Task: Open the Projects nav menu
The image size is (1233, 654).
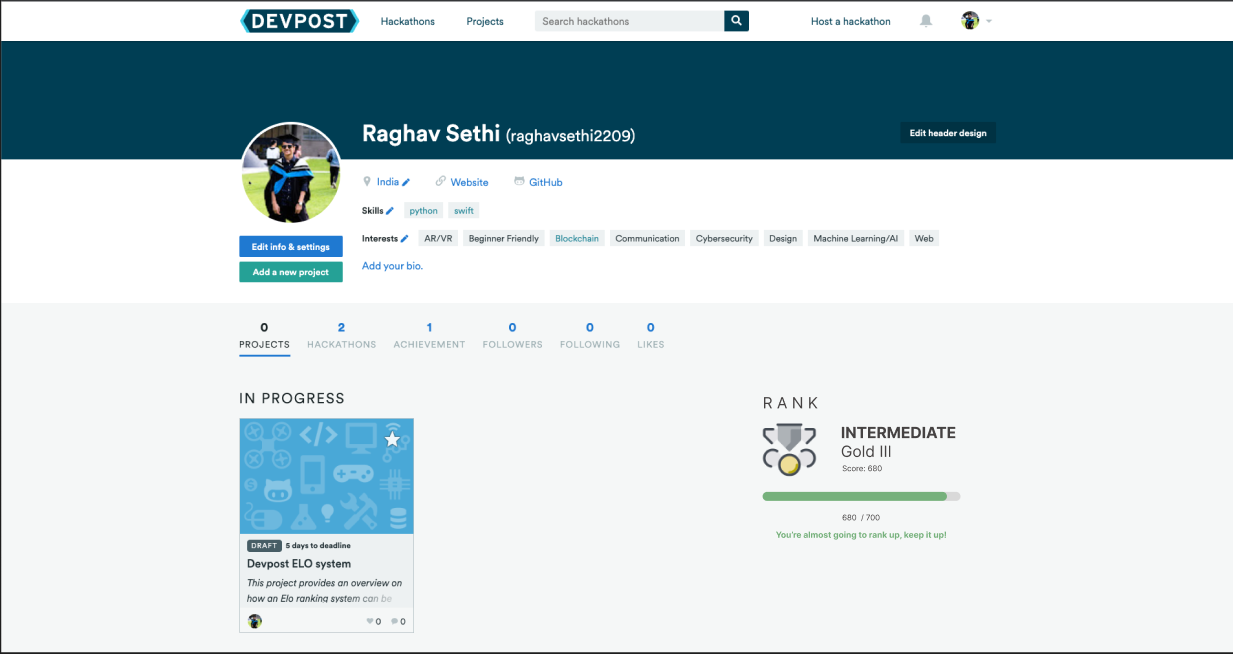Action: tap(485, 21)
